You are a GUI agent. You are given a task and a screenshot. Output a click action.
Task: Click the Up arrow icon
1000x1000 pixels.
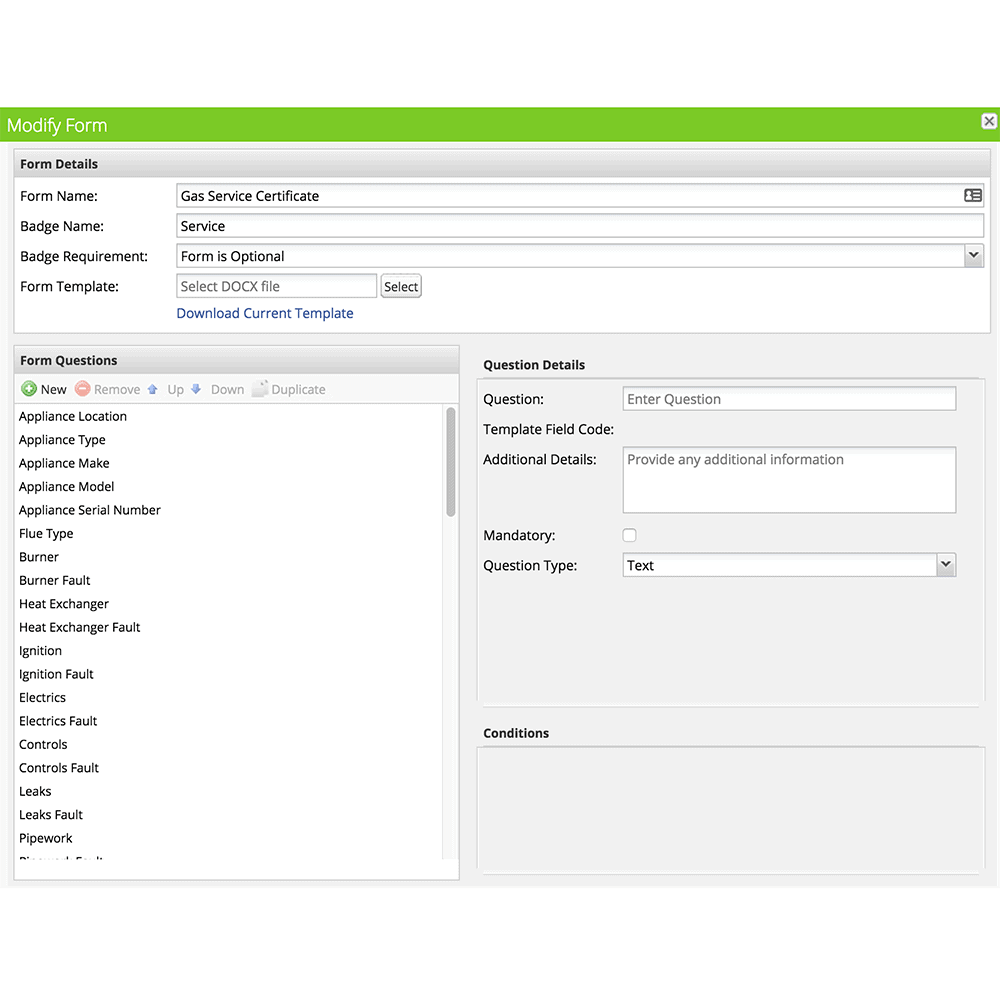click(x=153, y=389)
